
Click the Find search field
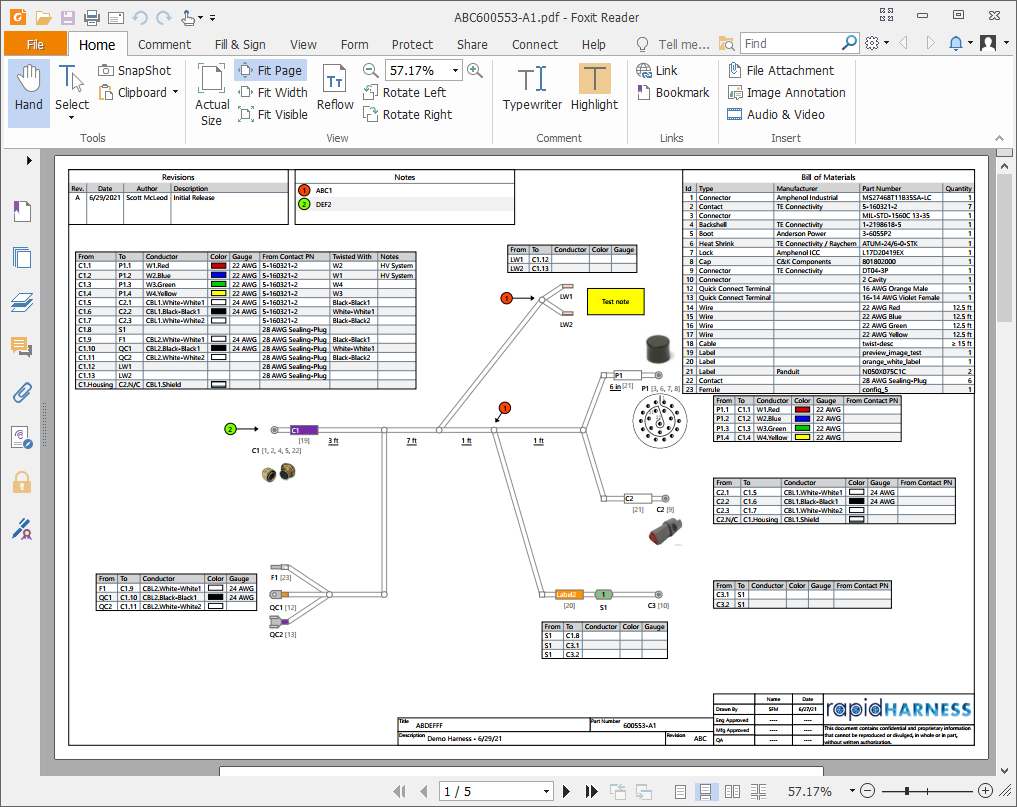[x=790, y=43]
